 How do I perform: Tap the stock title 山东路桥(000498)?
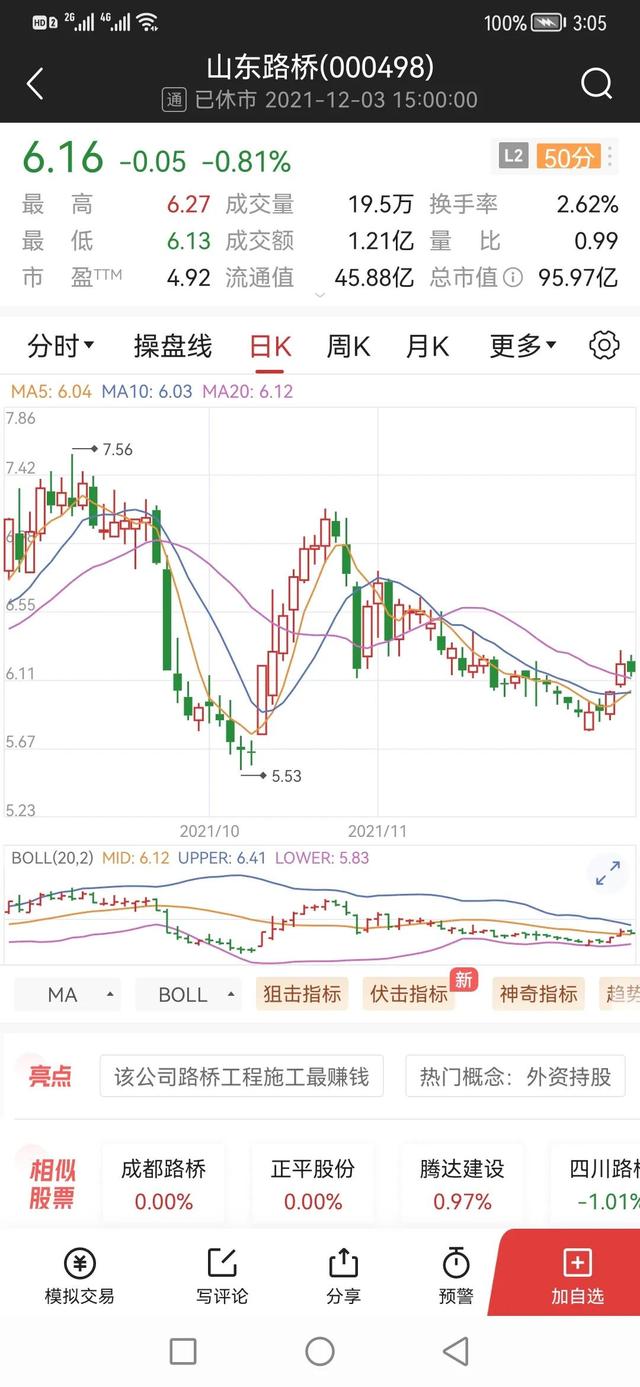[320, 67]
